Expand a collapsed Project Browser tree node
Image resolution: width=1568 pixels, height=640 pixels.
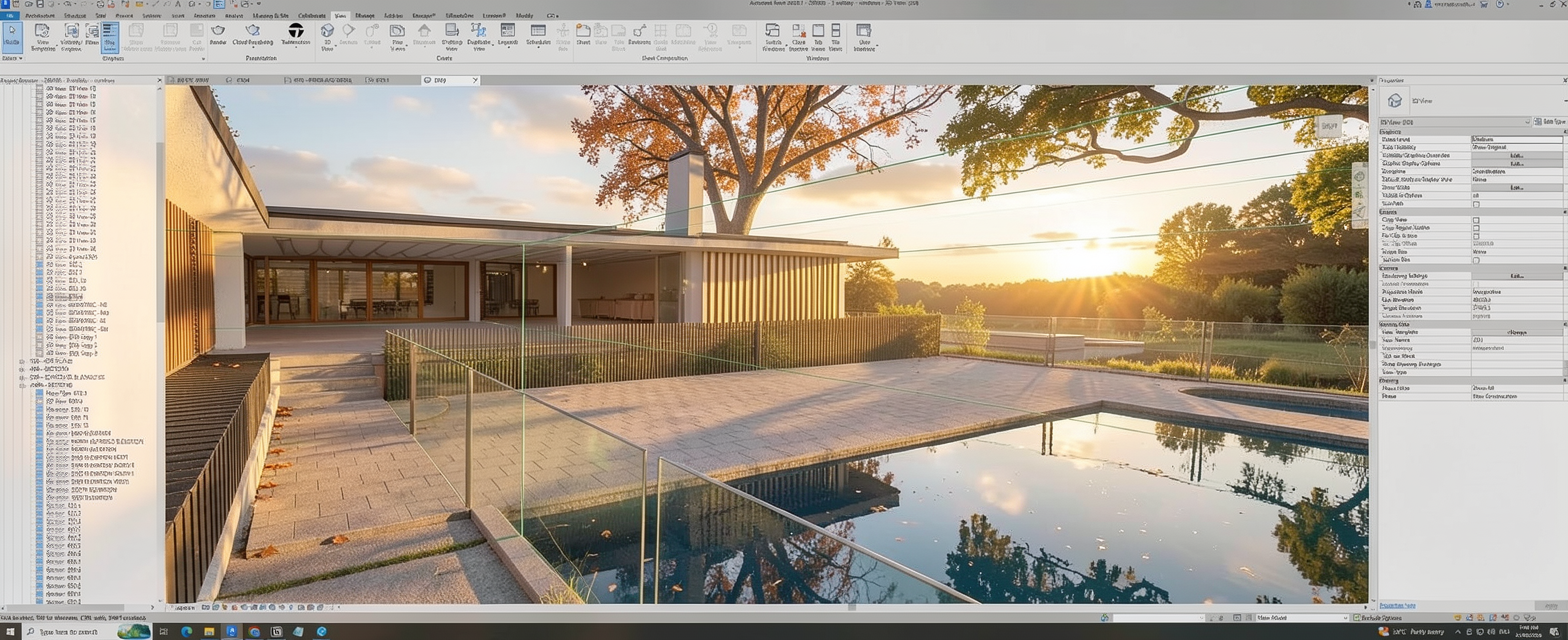tap(22, 361)
